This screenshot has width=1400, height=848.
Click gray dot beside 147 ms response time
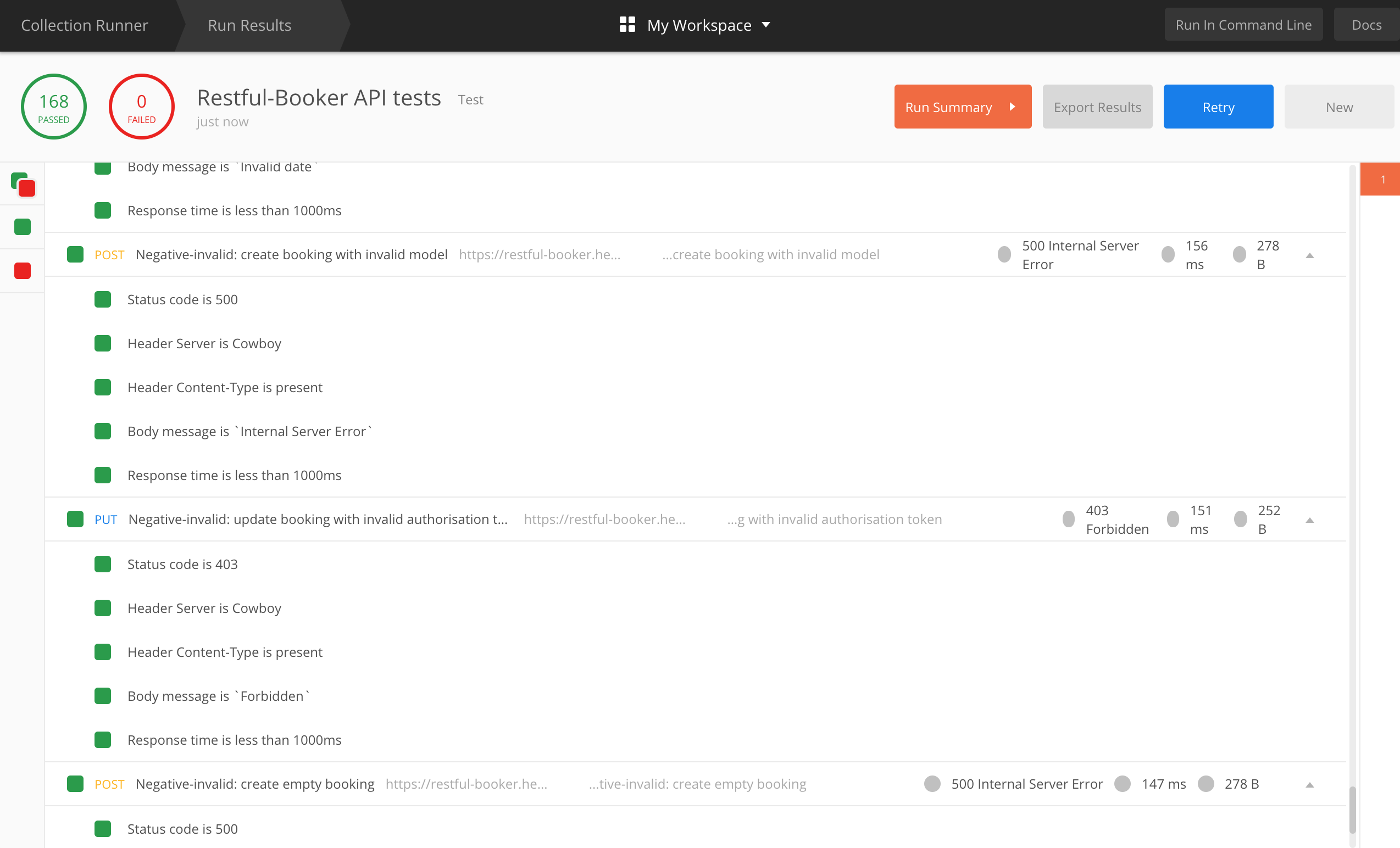[1122, 784]
